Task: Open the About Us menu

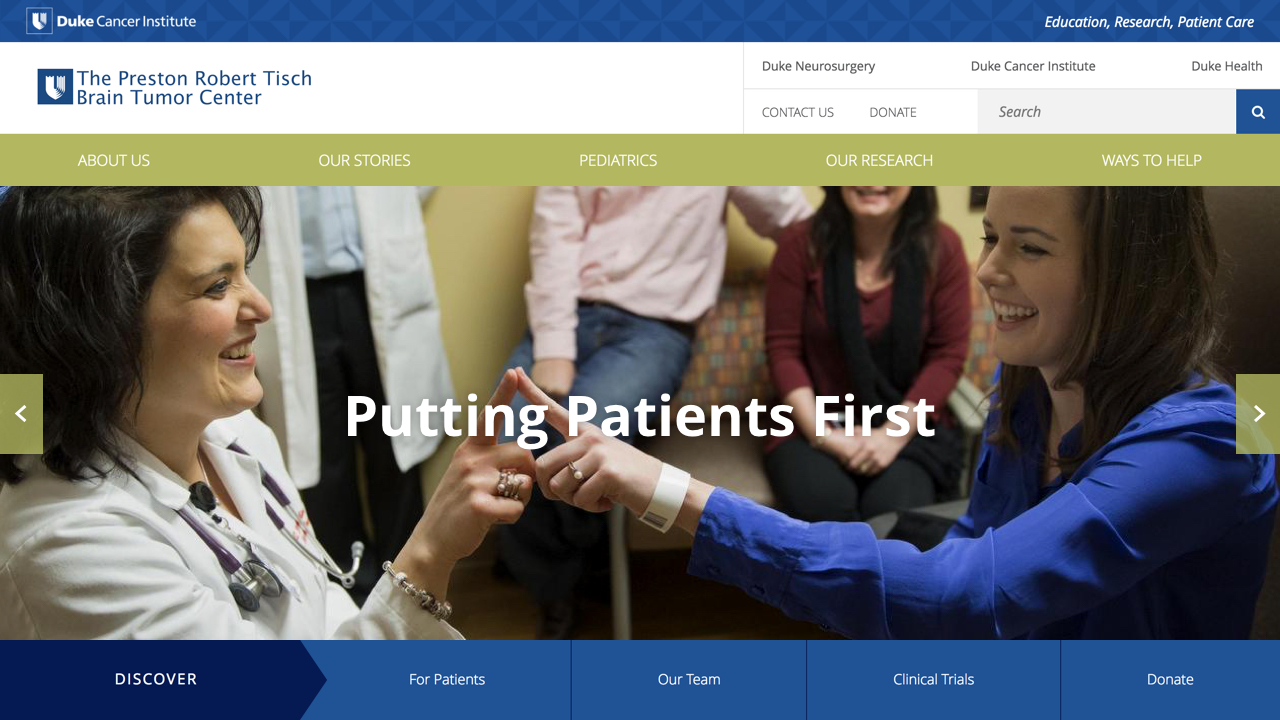Action: click(x=114, y=160)
